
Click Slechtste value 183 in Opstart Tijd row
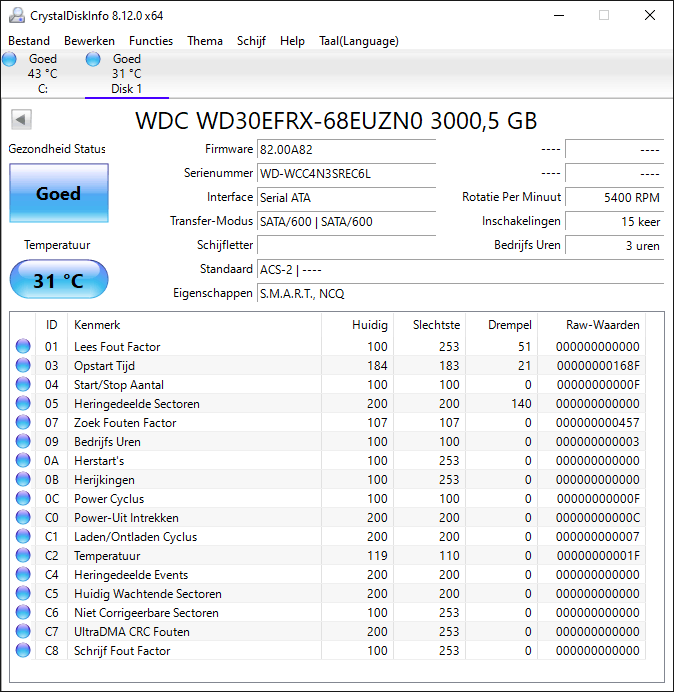(449, 366)
